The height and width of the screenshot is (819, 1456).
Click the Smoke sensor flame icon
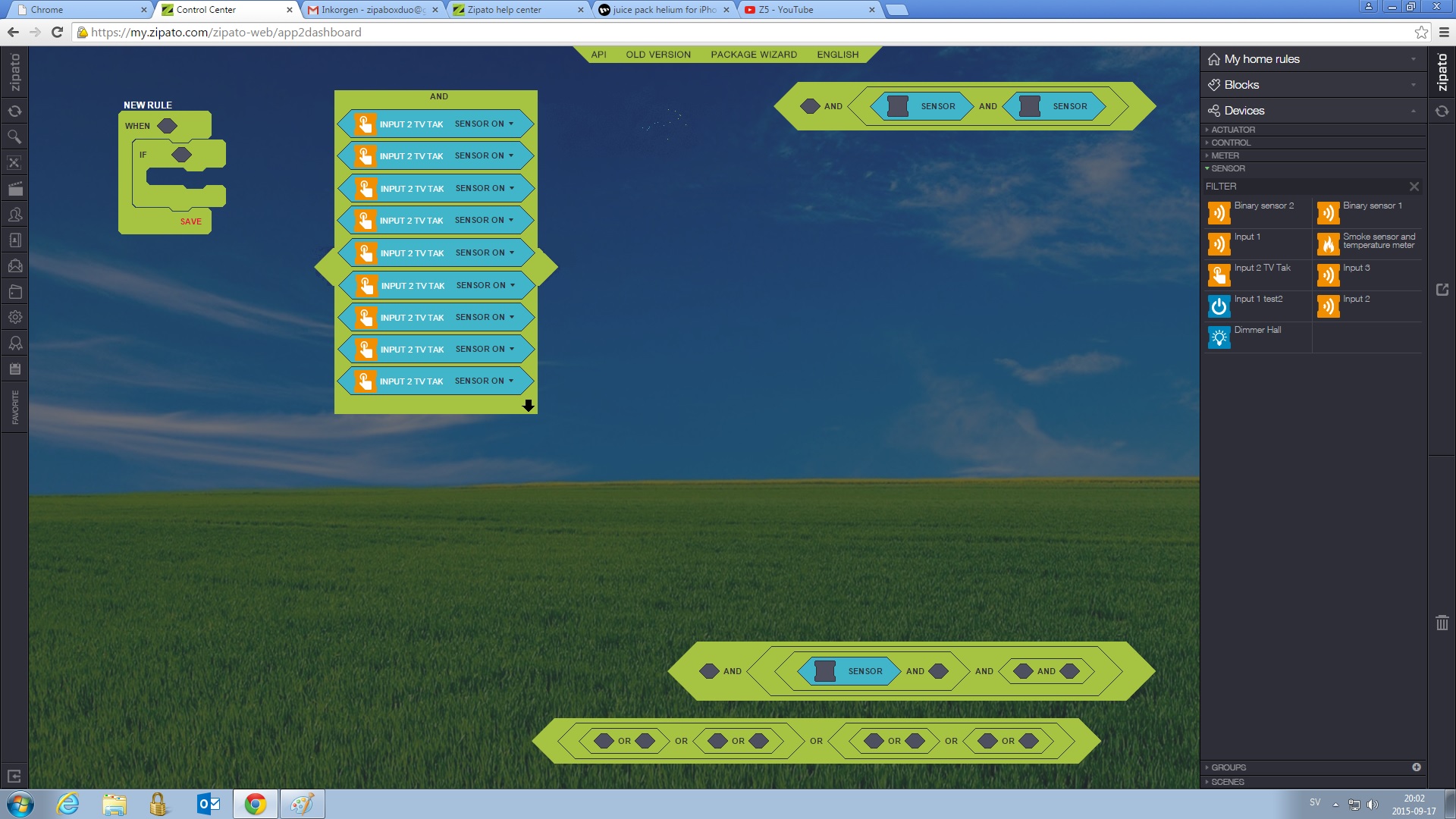(1328, 244)
